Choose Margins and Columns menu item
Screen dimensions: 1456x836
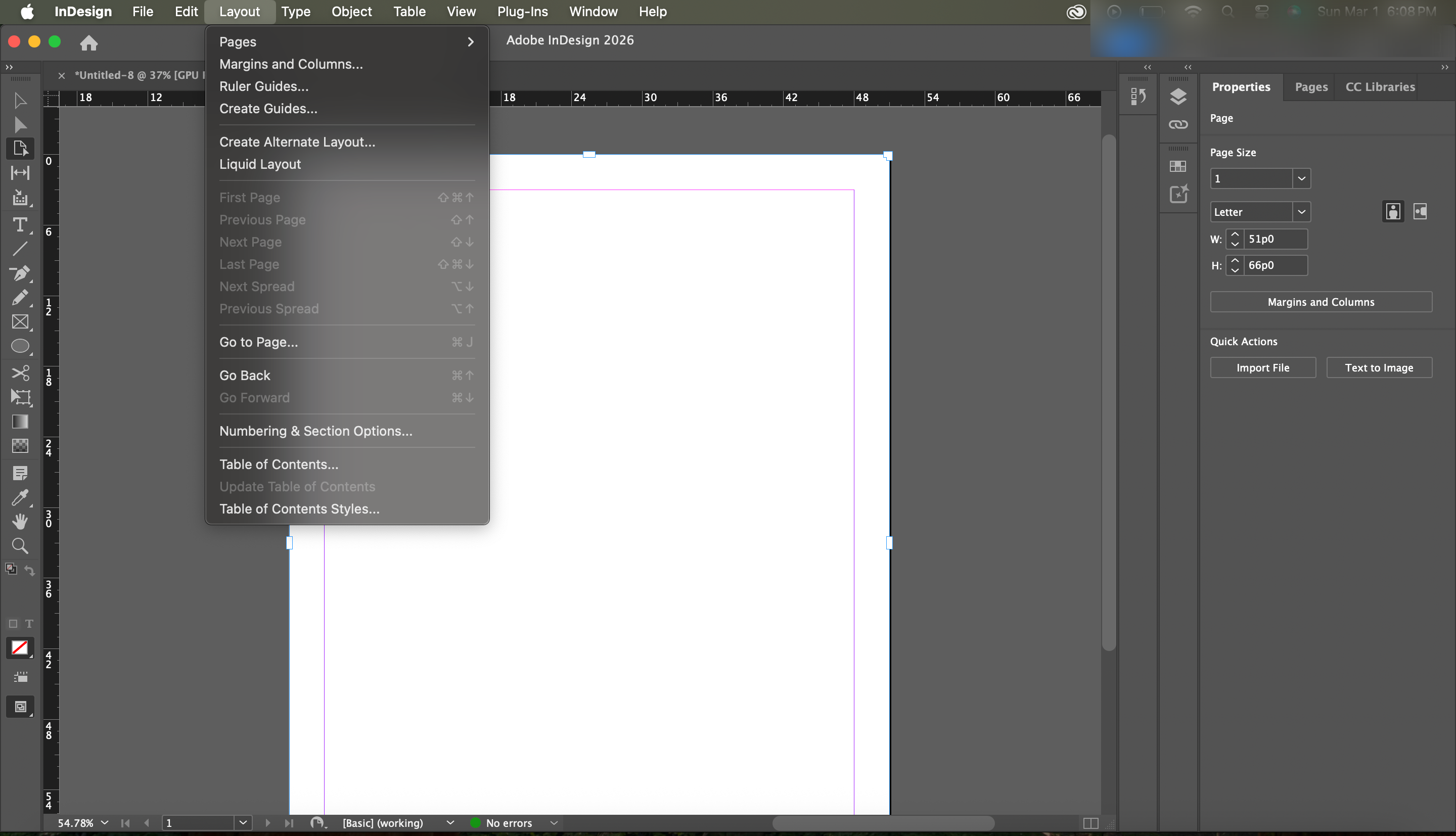[291, 64]
